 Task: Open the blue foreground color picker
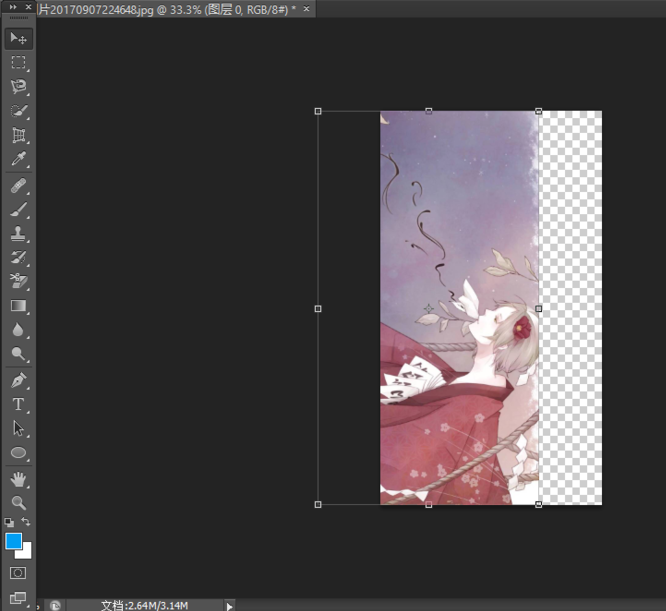coord(13,541)
